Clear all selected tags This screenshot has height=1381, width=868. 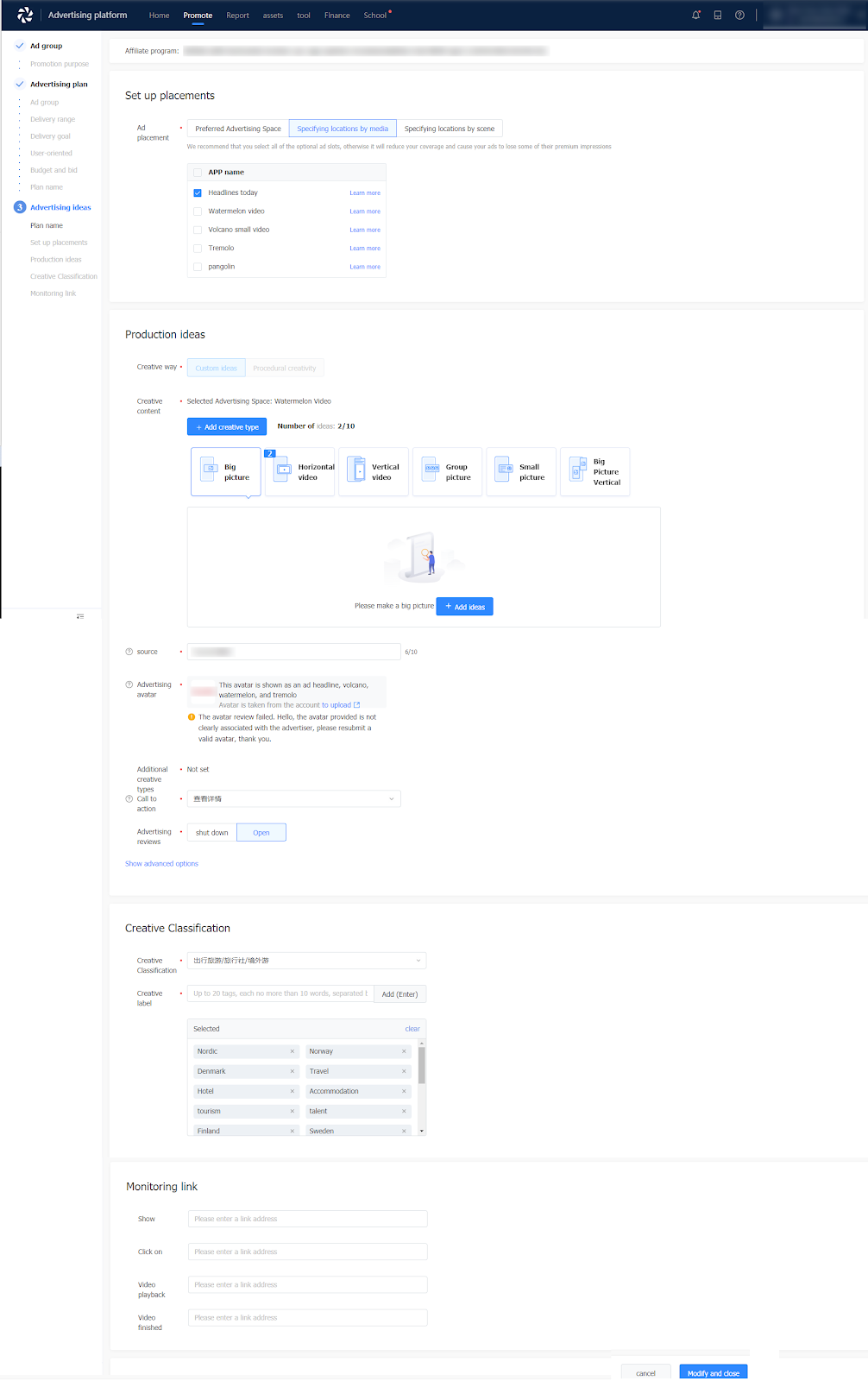click(x=412, y=1029)
